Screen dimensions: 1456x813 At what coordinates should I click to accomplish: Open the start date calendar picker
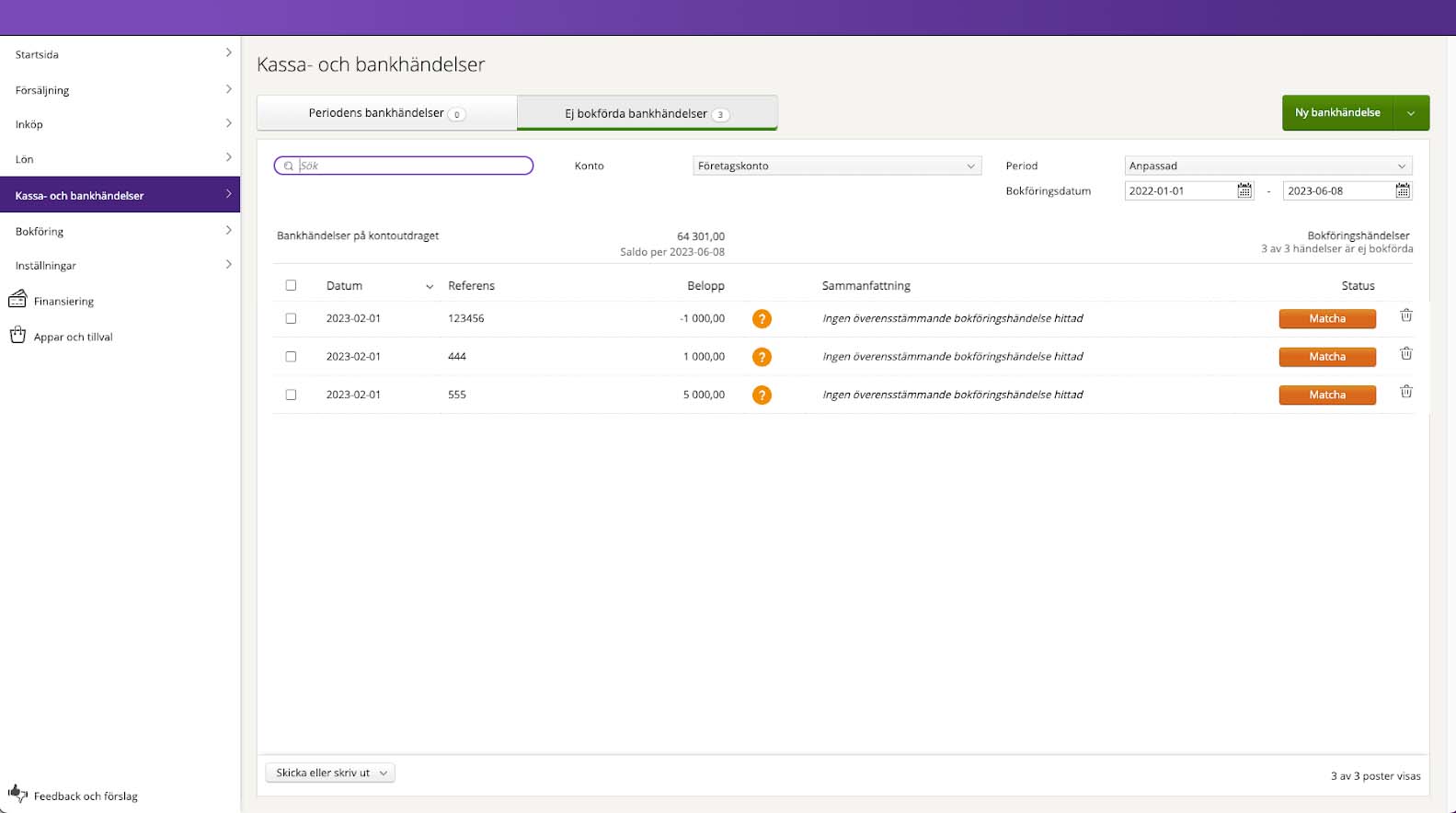[x=1244, y=190]
